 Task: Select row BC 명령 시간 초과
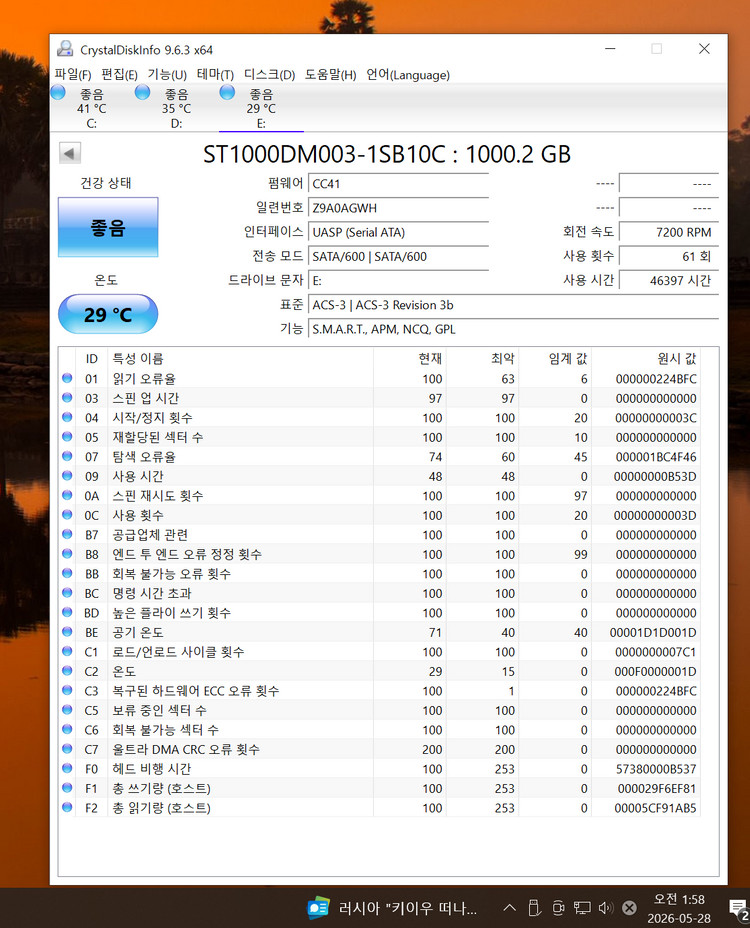coord(379,593)
